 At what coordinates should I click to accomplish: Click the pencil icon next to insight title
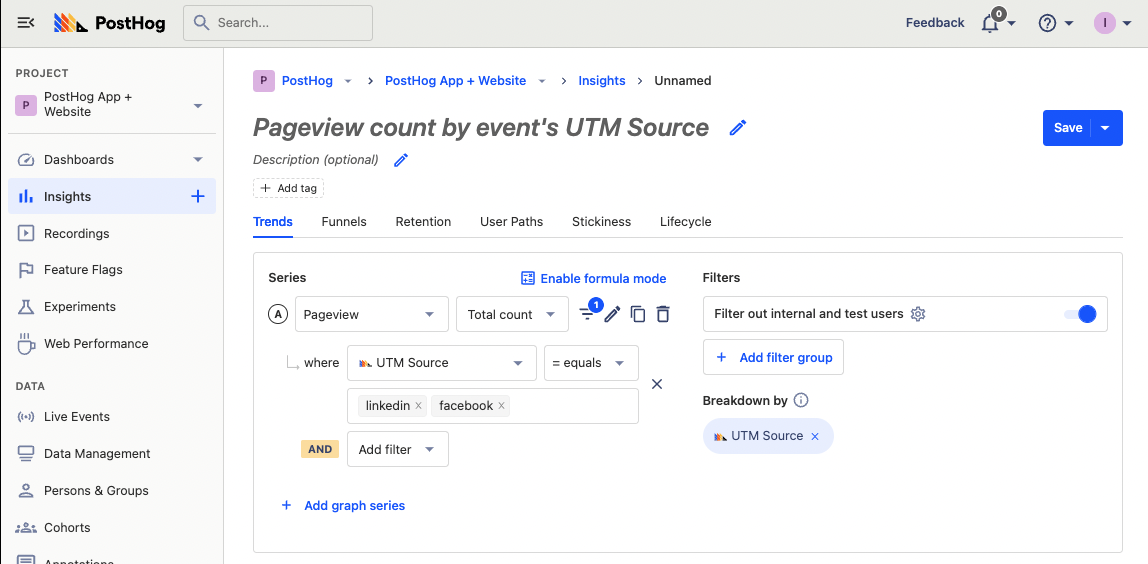click(738, 128)
